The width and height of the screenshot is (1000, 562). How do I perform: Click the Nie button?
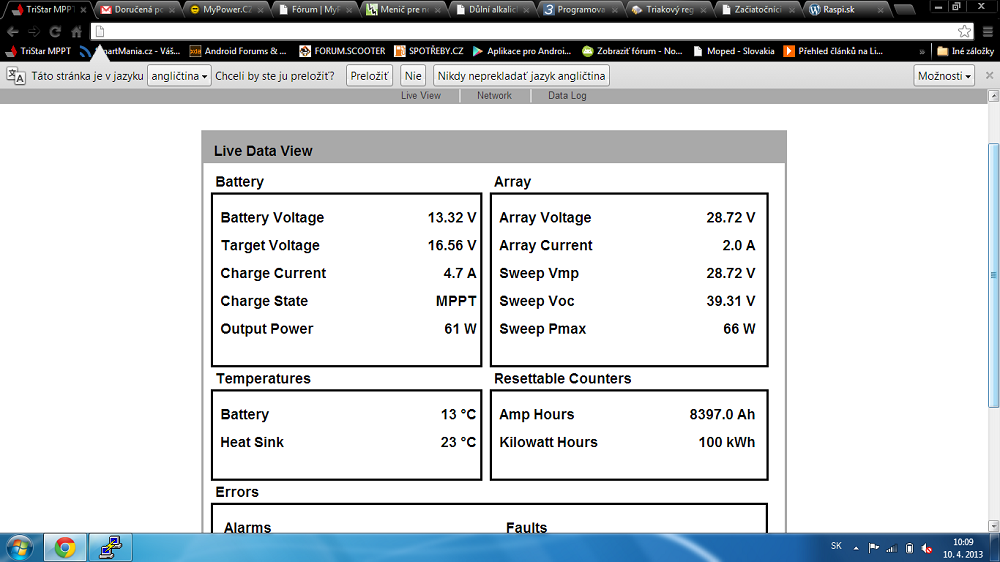pyautogui.click(x=413, y=76)
